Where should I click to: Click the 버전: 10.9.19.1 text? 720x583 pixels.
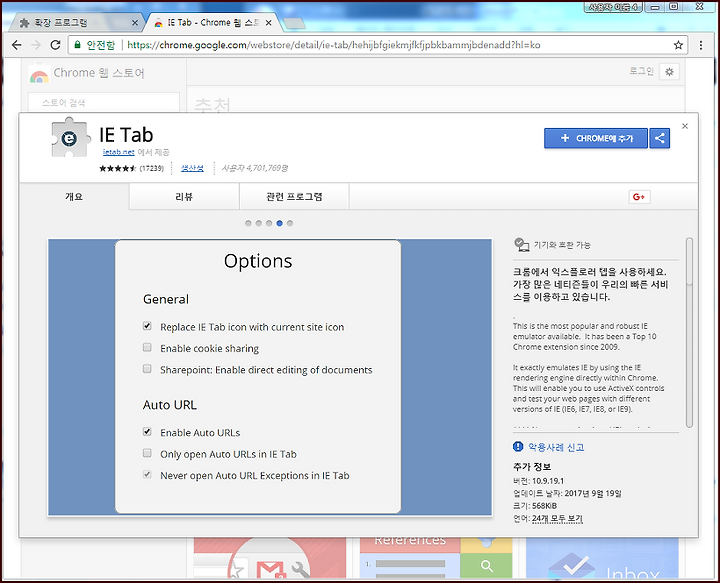pyautogui.click(x=539, y=481)
